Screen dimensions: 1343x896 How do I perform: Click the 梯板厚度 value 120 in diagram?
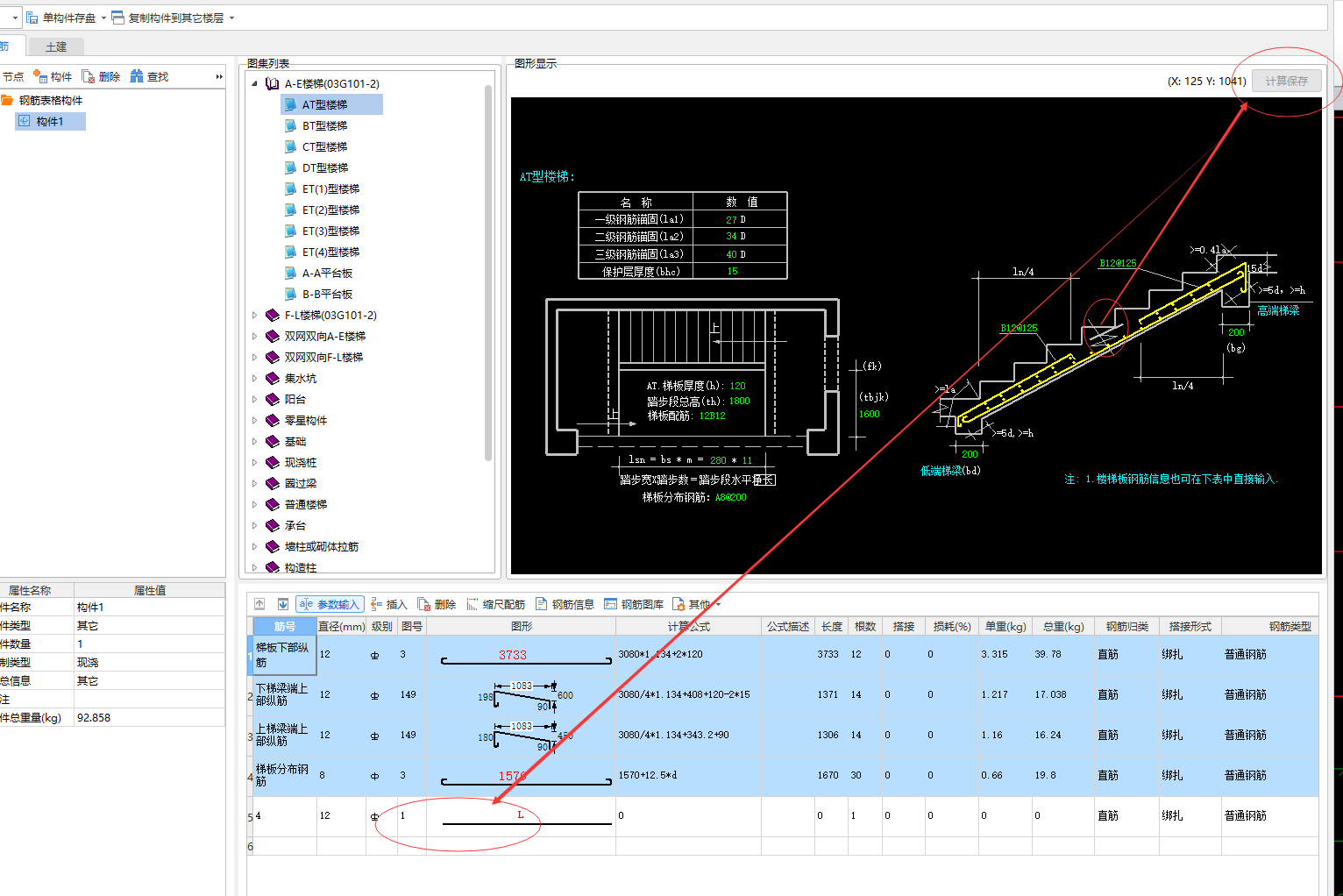(737, 386)
